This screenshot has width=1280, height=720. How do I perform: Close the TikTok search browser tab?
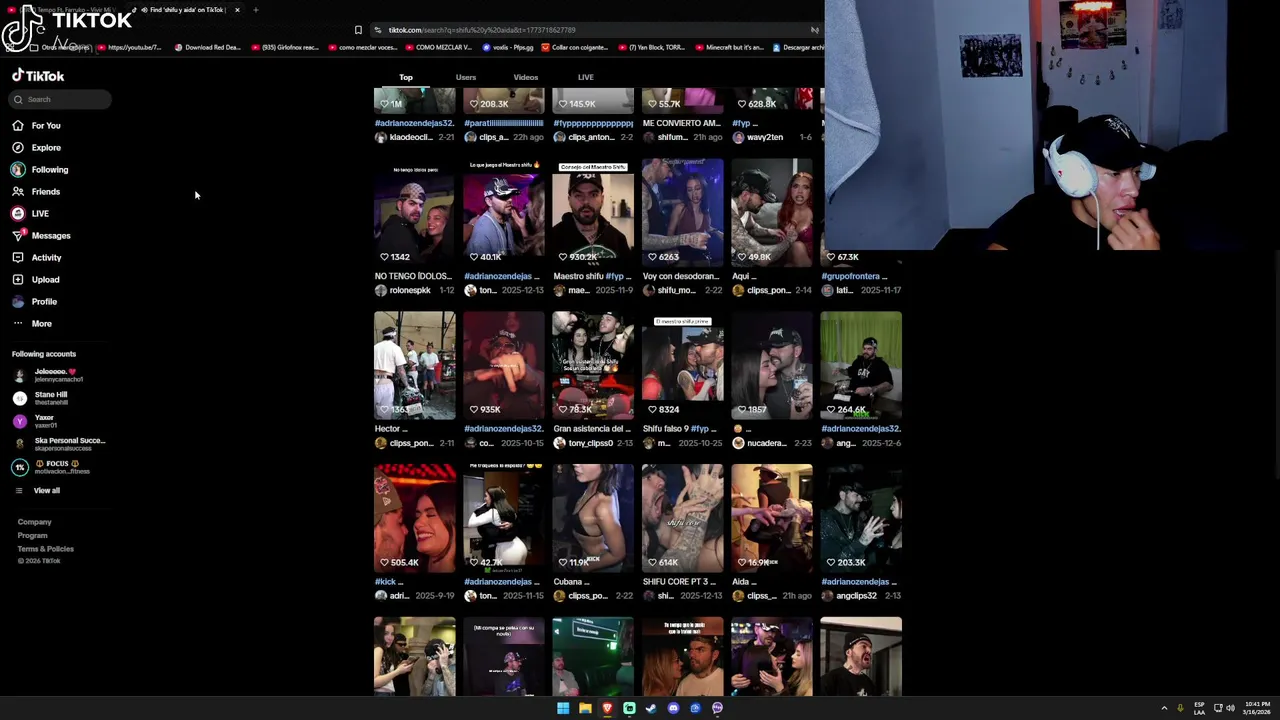[x=237, y=10]
